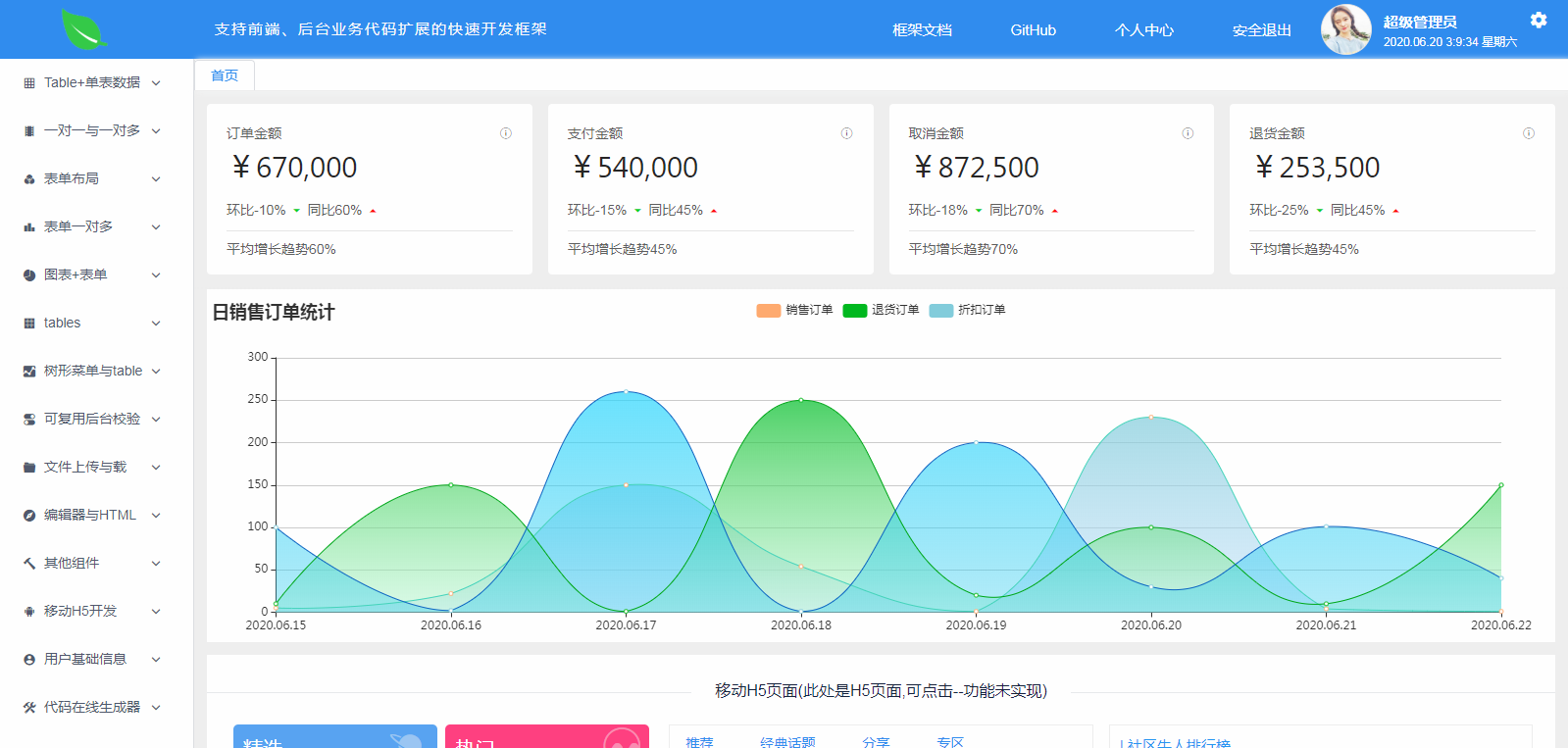Expand the 代码在线生成器 sidebar menu
Image resolution: width=1568 pixels, height=748 pixels.
tap(92, 708)
